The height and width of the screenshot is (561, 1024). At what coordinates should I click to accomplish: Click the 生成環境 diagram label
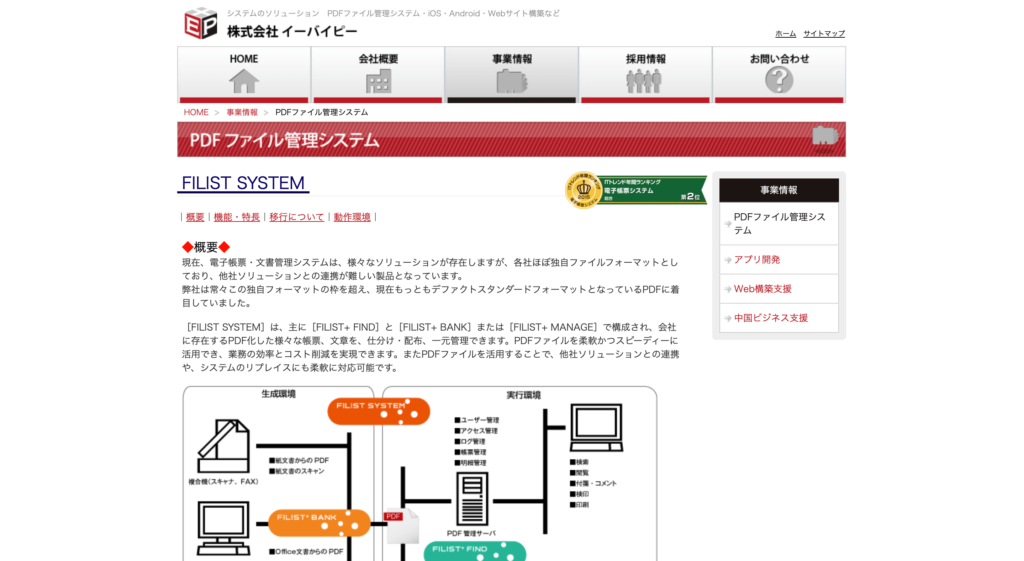[278, 394]
